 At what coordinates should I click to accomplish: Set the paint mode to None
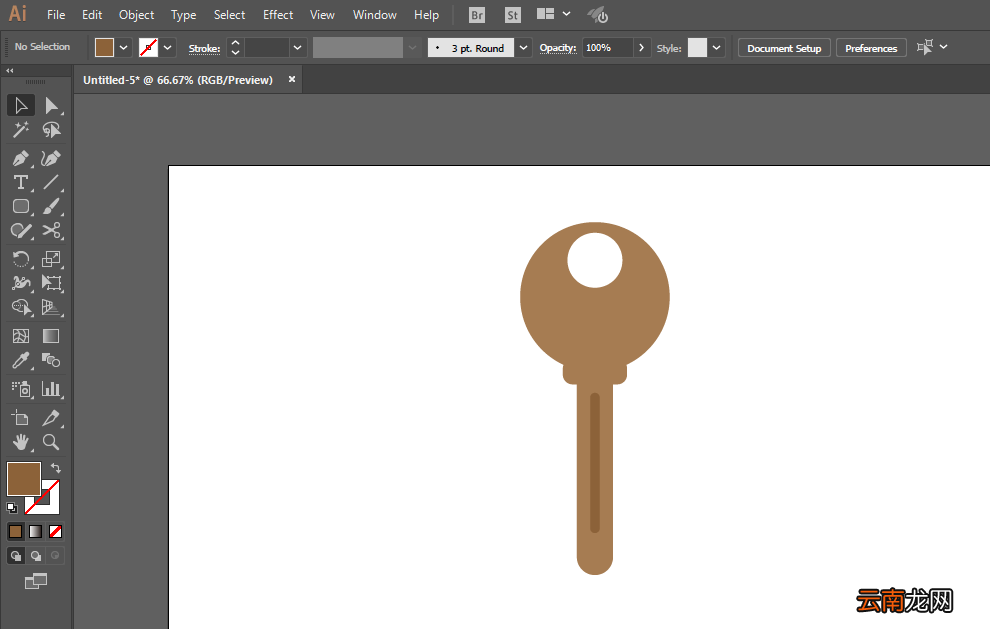click(56, 532)
